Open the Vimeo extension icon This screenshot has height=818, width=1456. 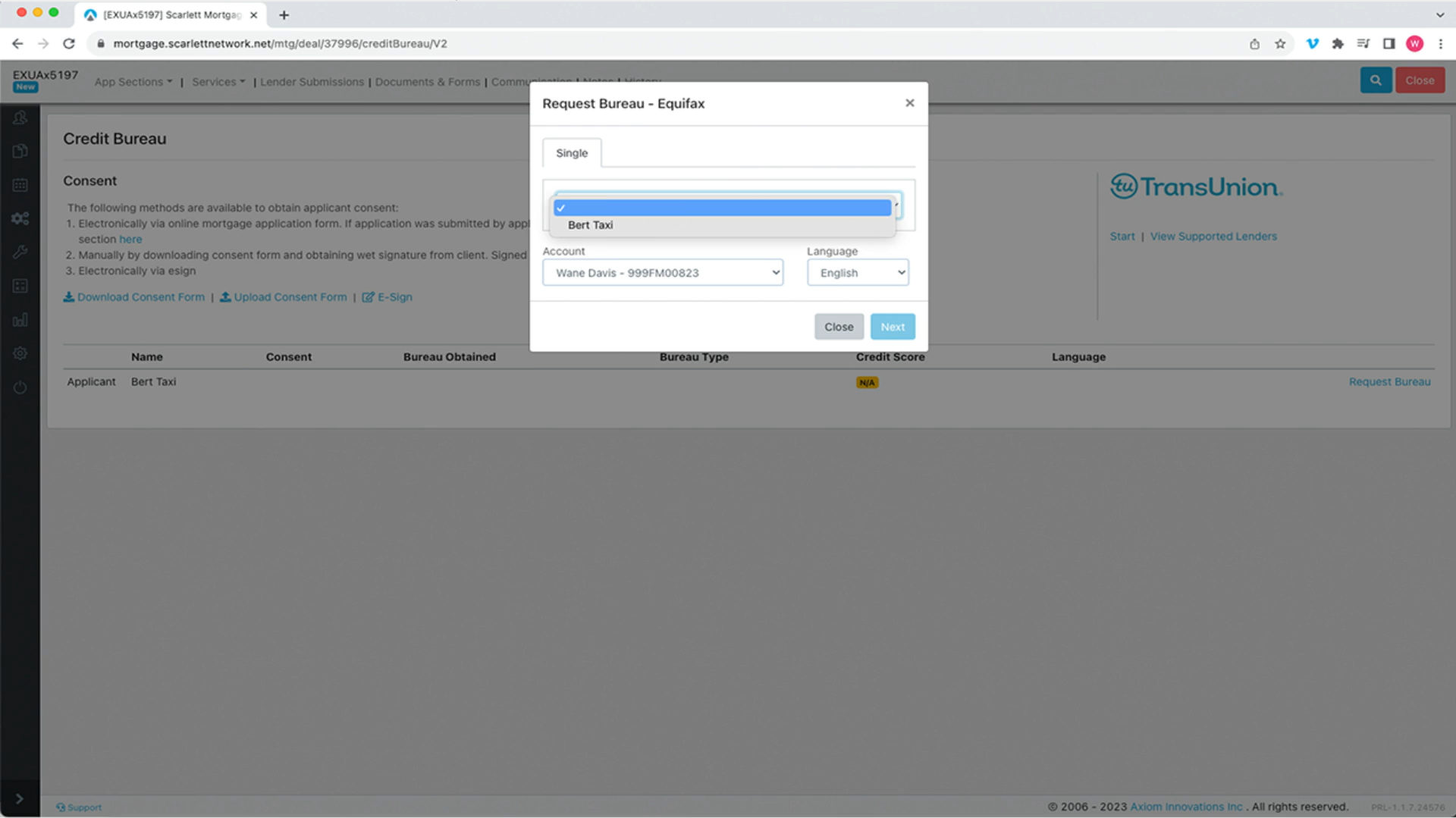(1312, 44)
